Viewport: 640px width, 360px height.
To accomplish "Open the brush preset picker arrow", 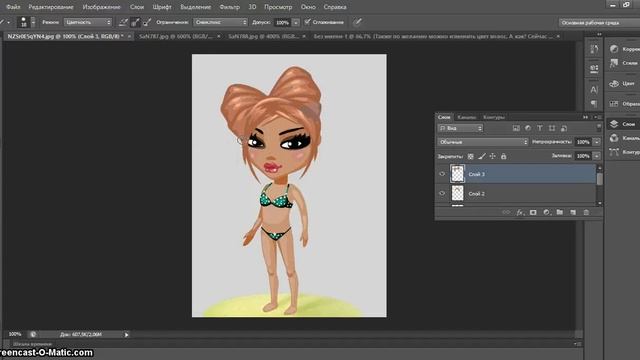I will click(33, 22).
